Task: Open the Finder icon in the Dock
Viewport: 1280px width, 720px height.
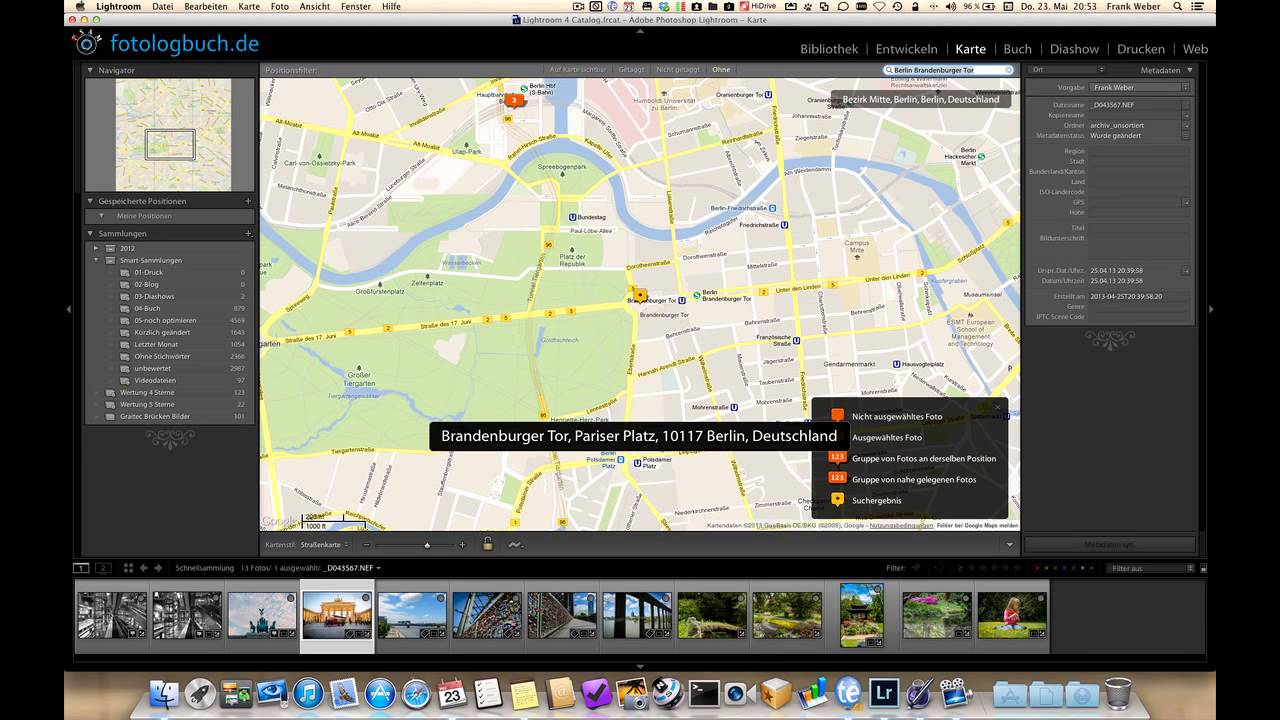Action: 164,693
